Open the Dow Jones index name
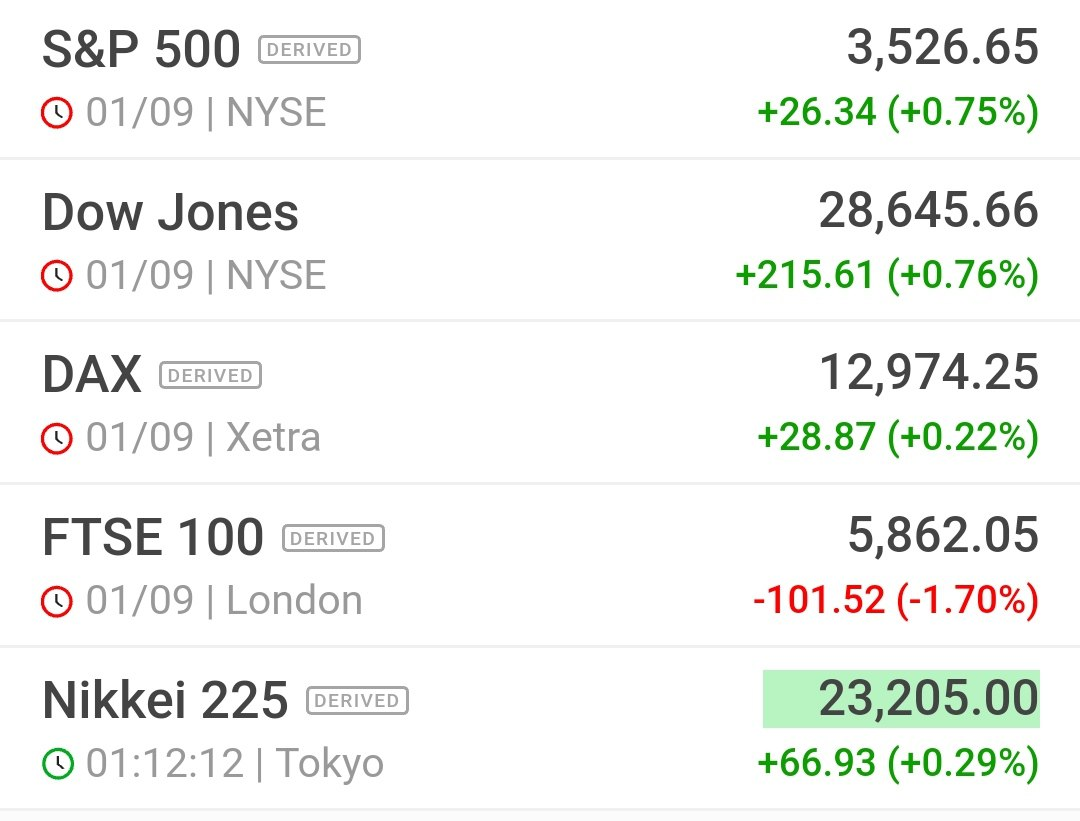 [x=170, y=212]
